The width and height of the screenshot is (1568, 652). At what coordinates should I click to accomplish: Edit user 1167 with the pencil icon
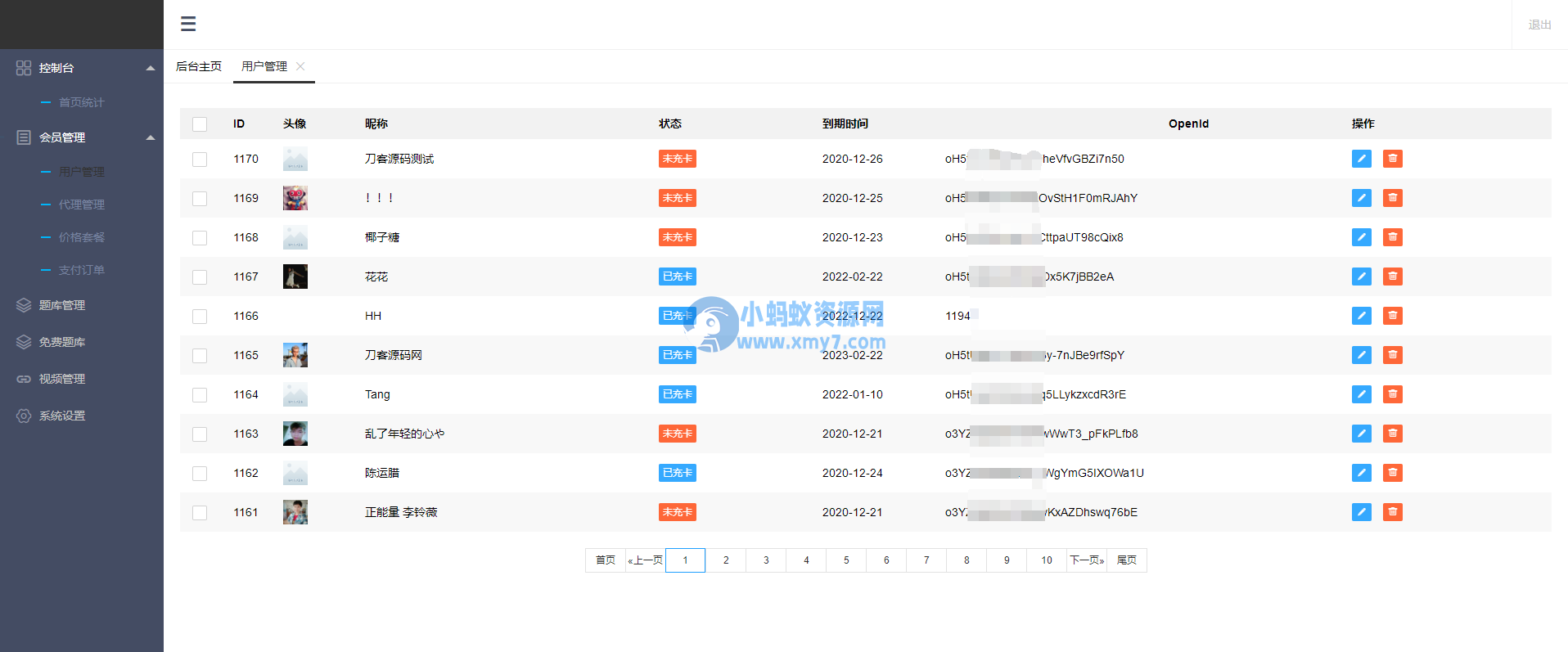[1361, 277]
